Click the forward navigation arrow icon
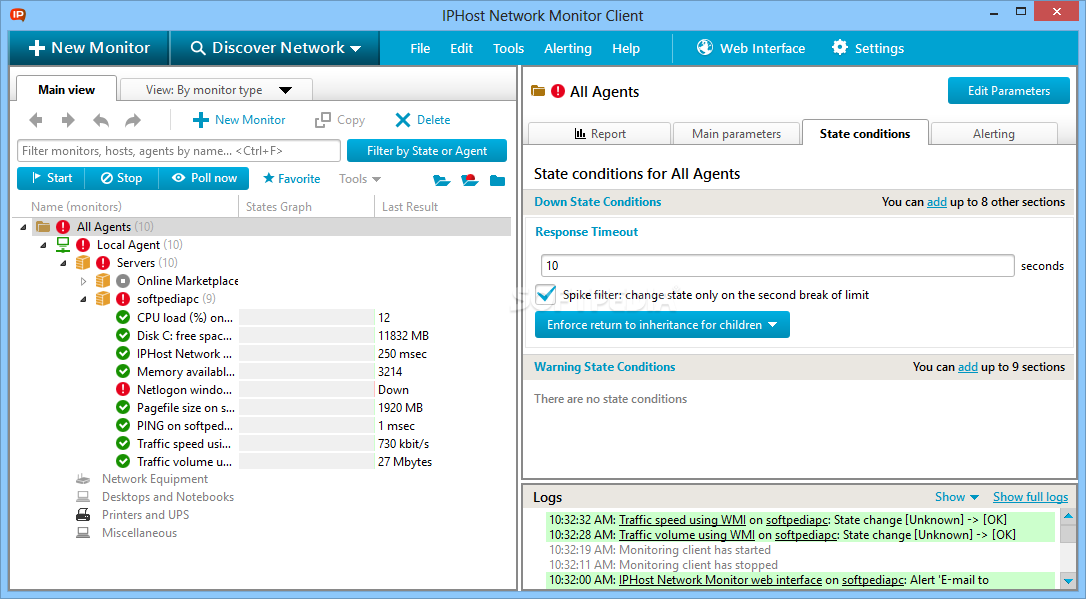1086x599 pixels. [68, 120]
